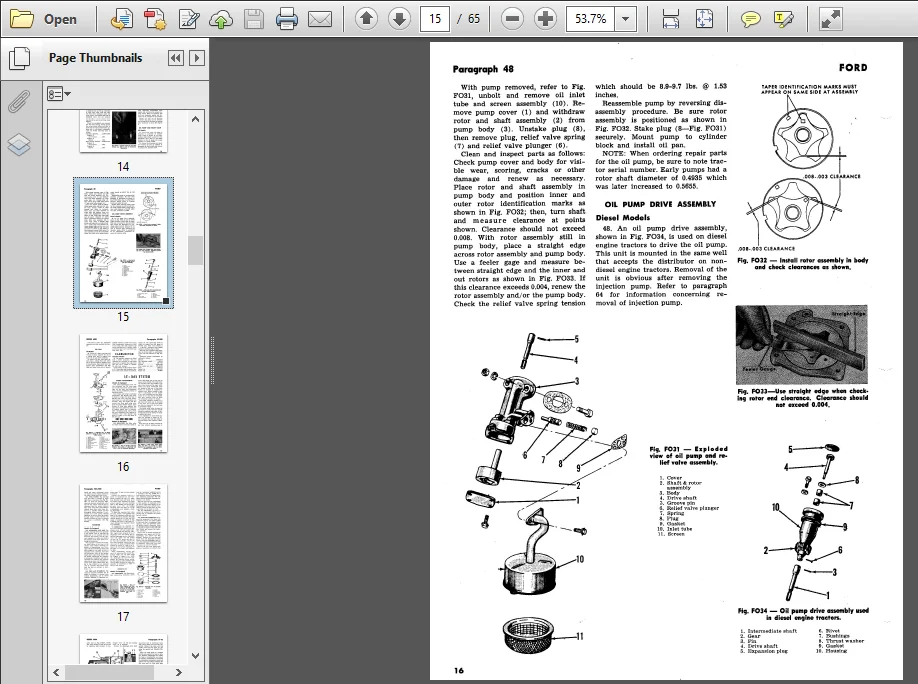Click the page number field showing 15
The height and width of the screenshot is (684, 918).
(435, 19)
